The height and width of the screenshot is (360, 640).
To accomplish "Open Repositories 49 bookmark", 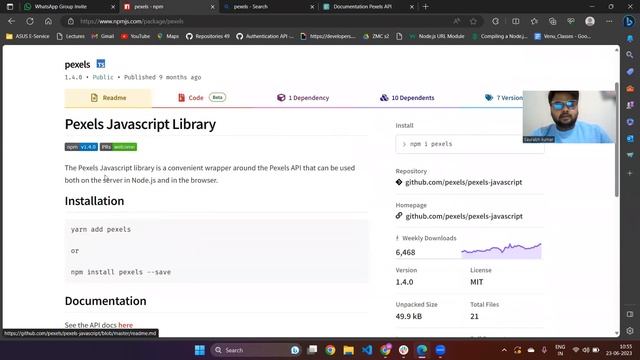I will point(208,36).
